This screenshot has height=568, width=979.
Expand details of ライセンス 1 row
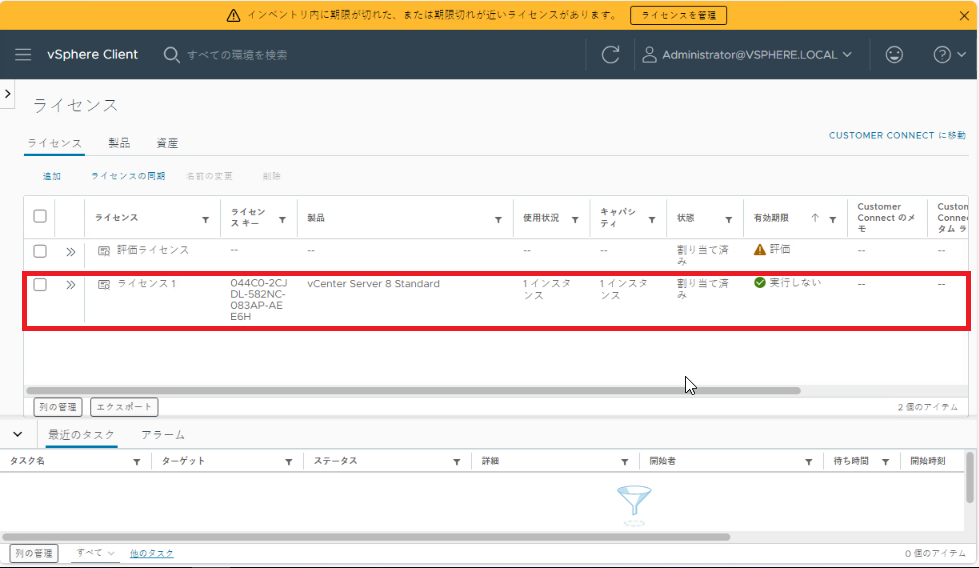[71, 285]
